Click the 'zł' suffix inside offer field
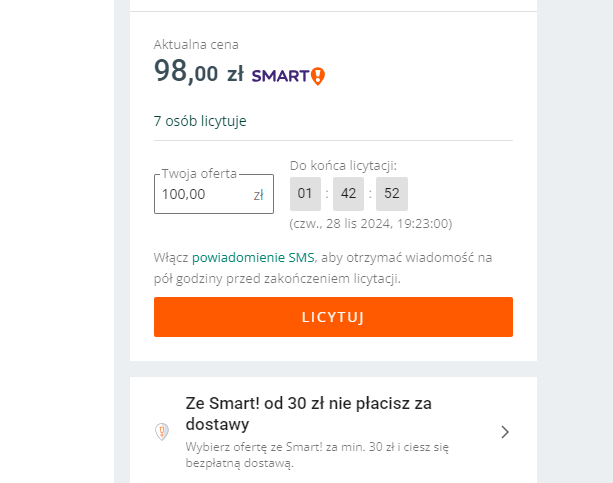The image size is (613, 483). point(258,194)
